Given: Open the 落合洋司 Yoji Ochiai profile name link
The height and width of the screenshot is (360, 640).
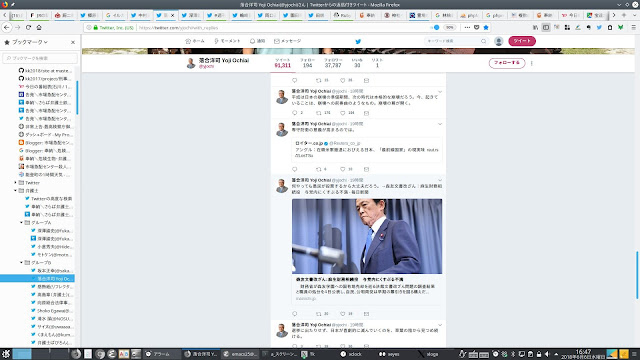Looking at the screenshot, I should coord(224,60).
